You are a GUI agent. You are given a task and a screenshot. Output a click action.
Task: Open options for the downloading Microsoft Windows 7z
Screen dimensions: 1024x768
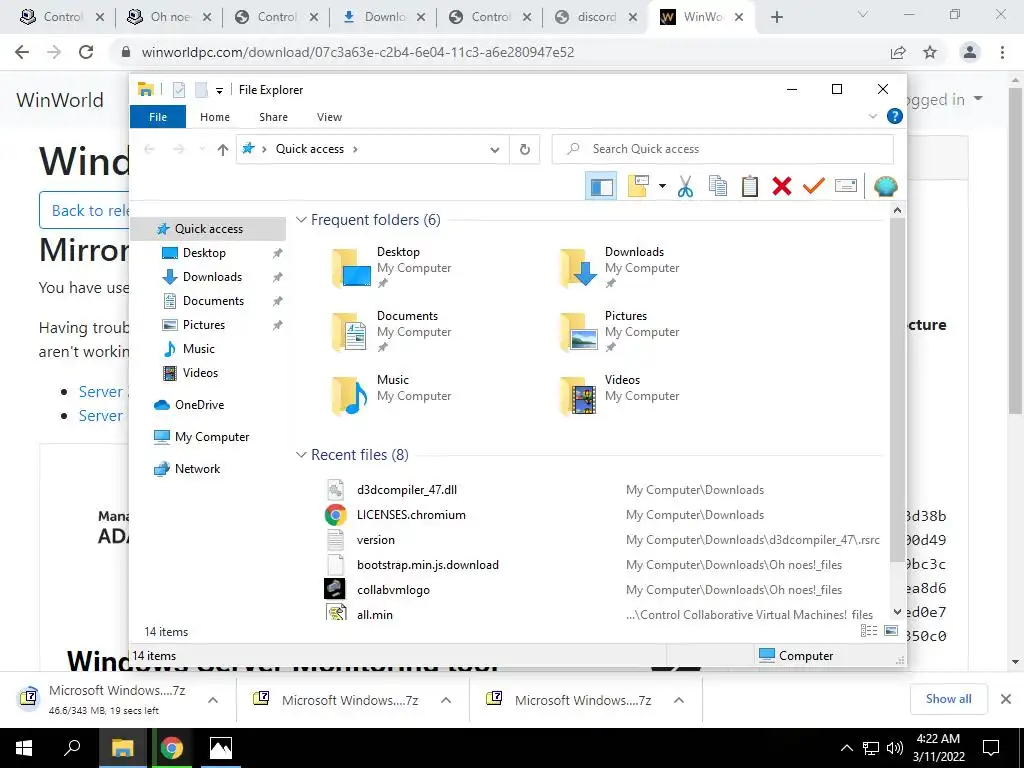pos(213,700)
